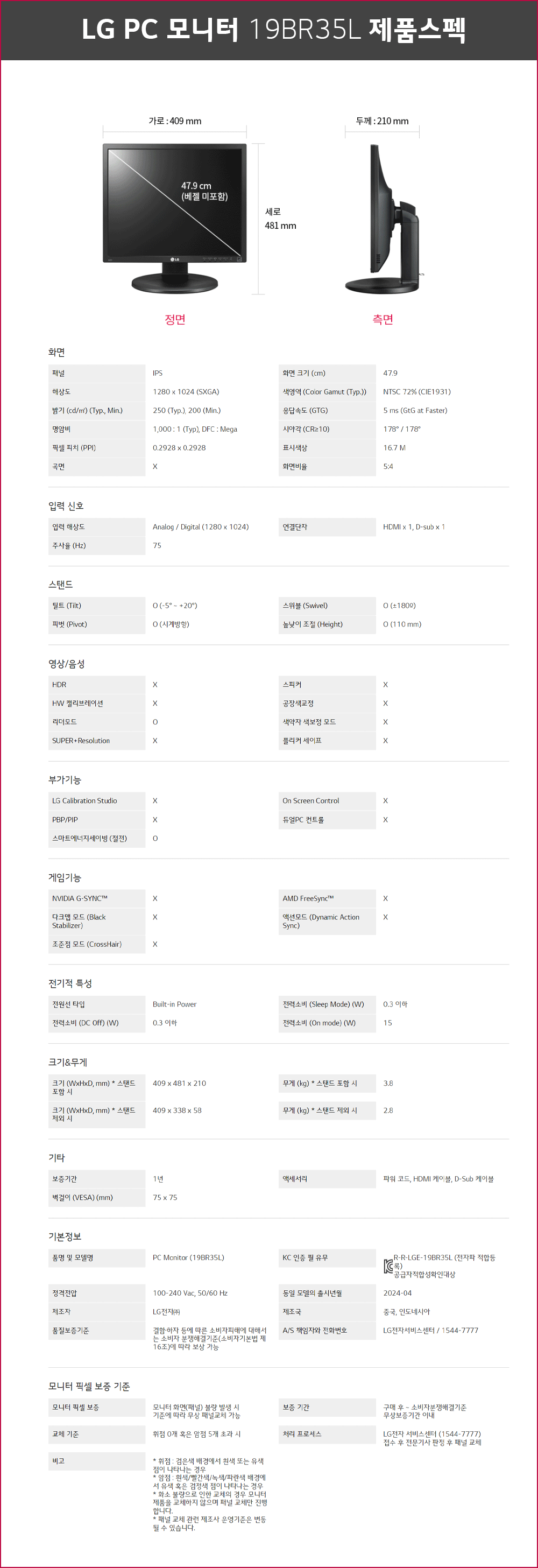Select the 입력 신호 section heading
The height and width of the screenshot is (1568, 538).
66,506
